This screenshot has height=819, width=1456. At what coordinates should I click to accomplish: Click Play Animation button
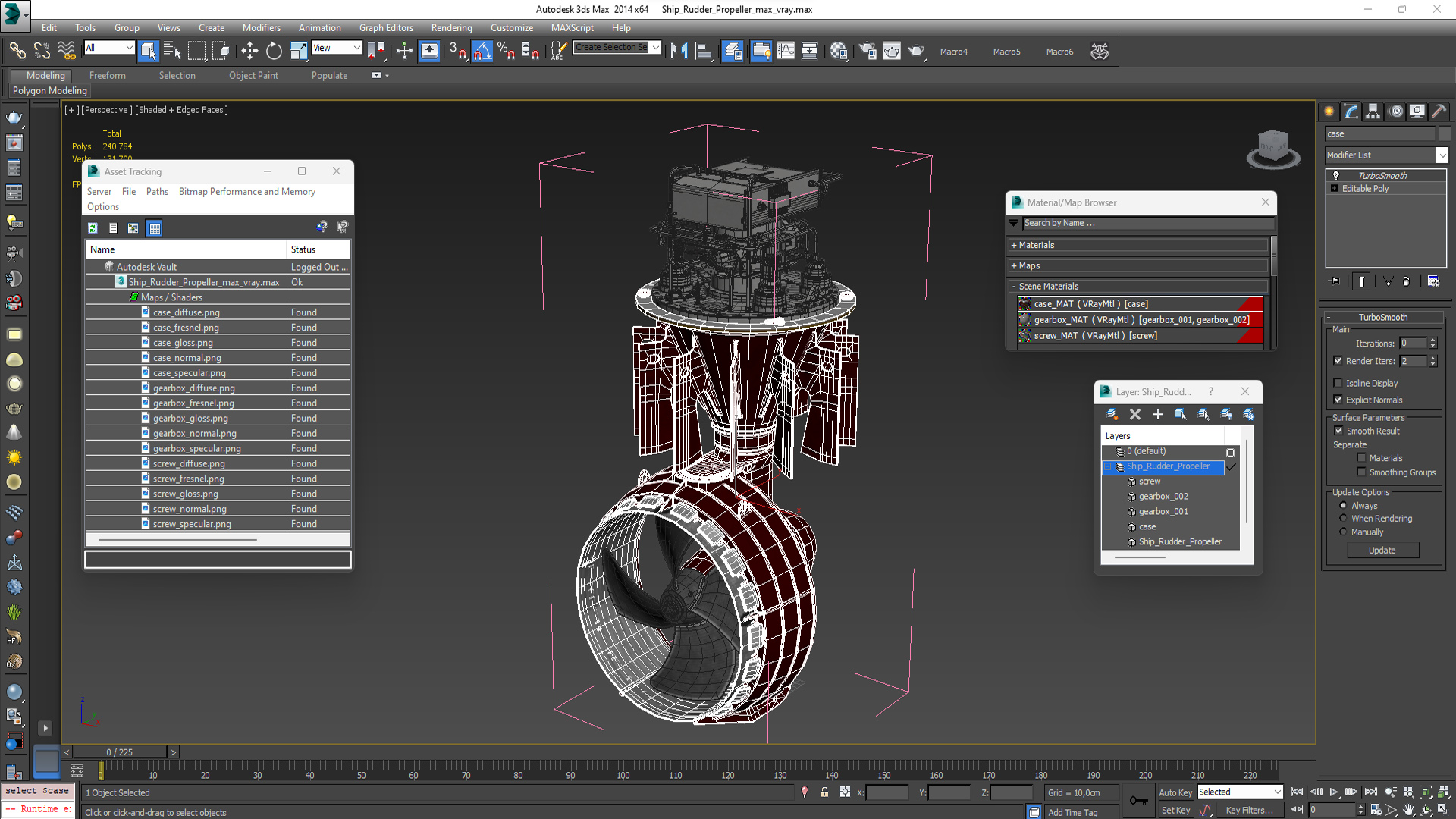point(1334,792)
